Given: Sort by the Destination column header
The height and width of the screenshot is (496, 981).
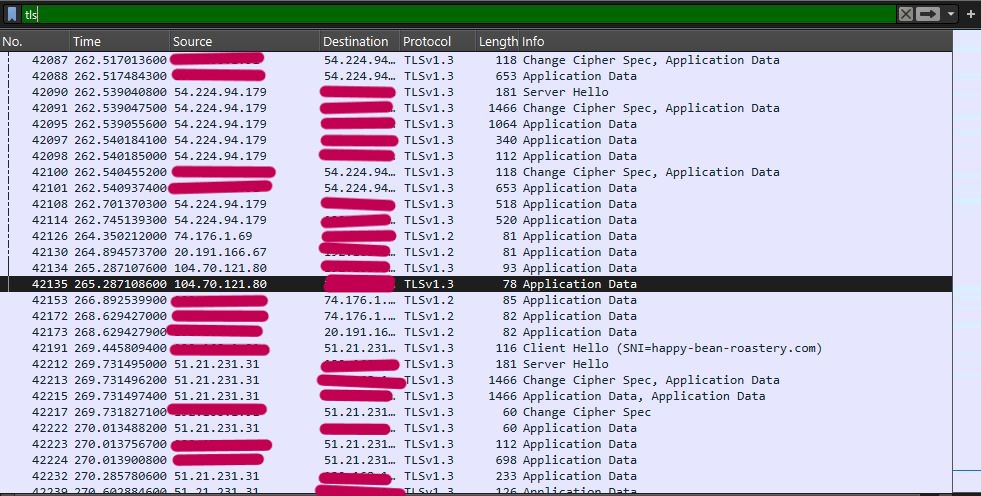Looking at the screenshot, I should coord(359,41).
